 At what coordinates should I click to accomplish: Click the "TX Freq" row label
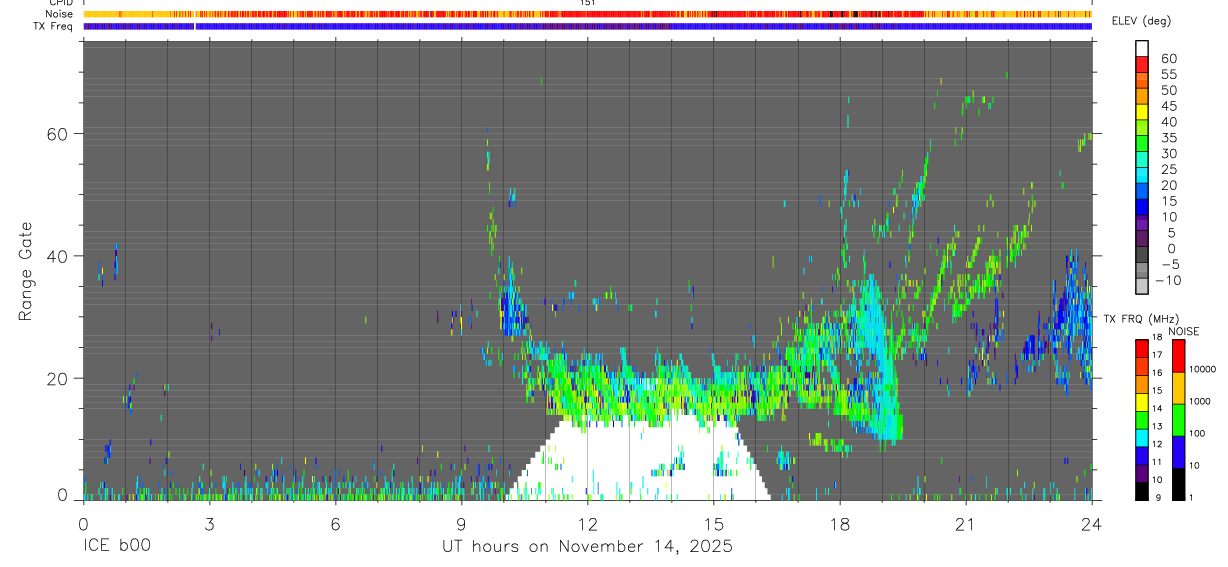pos(54,25)
